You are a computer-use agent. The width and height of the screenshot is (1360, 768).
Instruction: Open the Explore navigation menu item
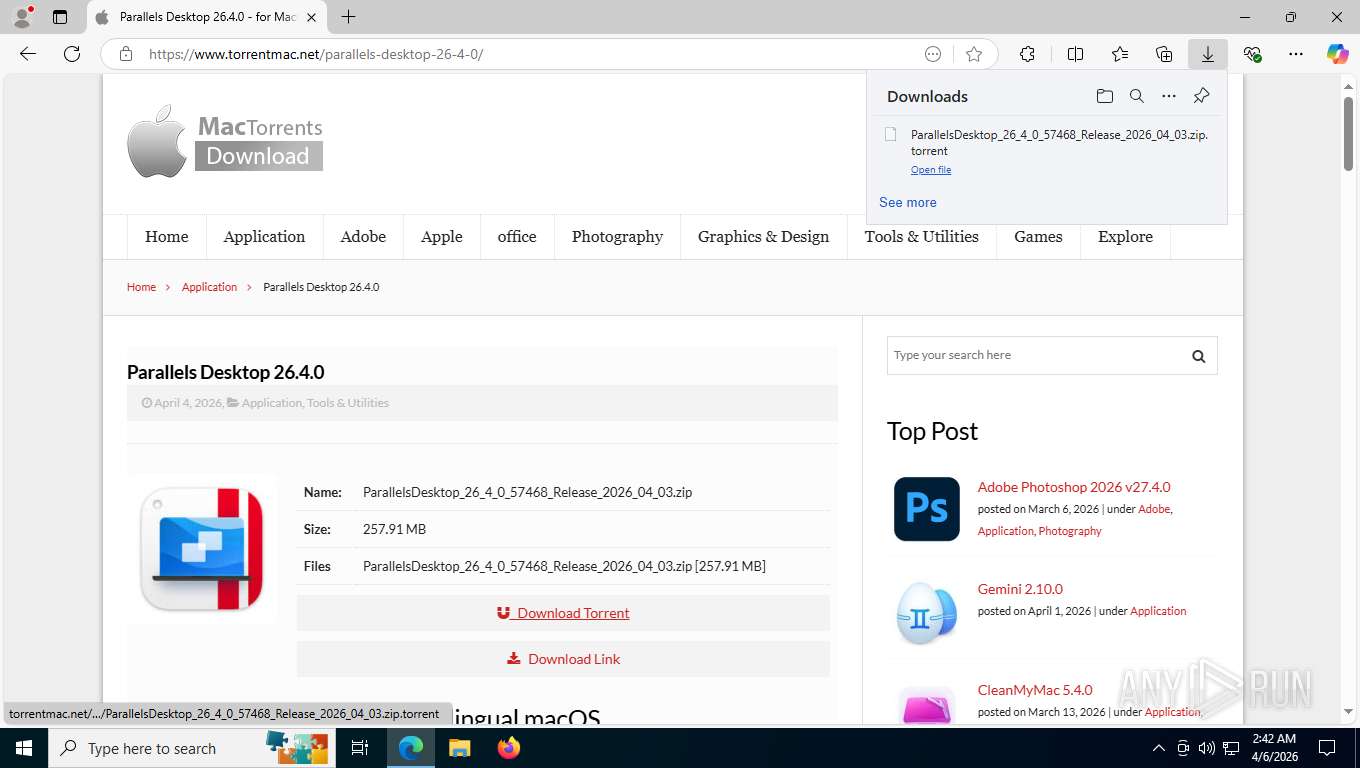point(1125,237)
